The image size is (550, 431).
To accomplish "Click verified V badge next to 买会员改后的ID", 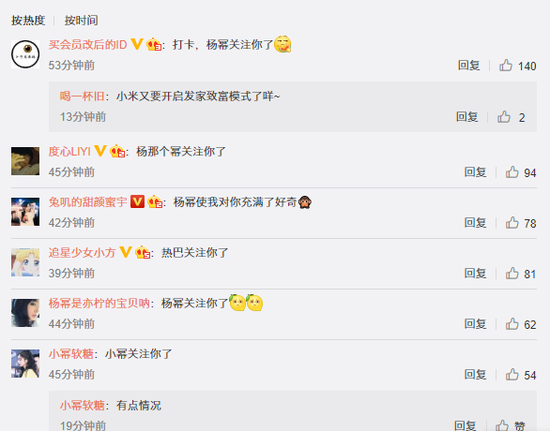I will point(137,44).
